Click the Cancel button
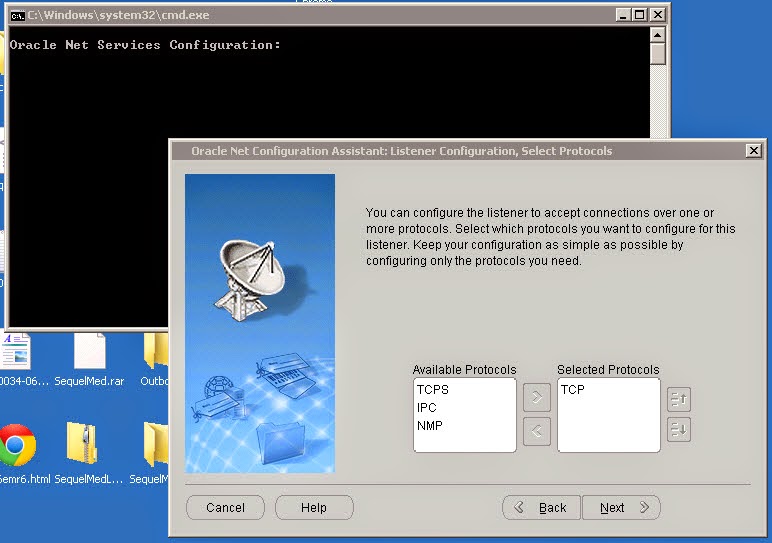Viewport: 772px width, 543px height. [225, 508]
